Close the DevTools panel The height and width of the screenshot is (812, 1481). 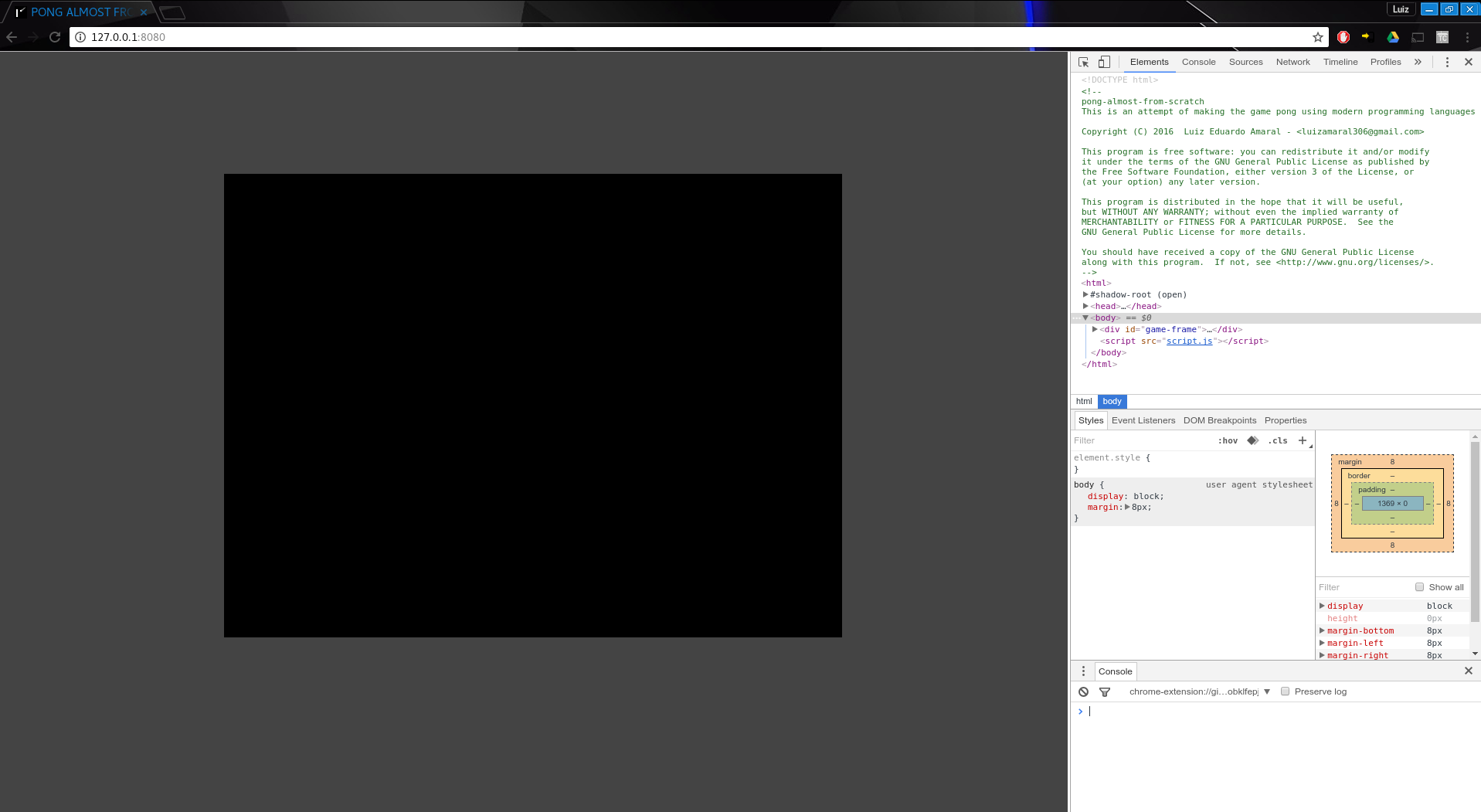1469,62
